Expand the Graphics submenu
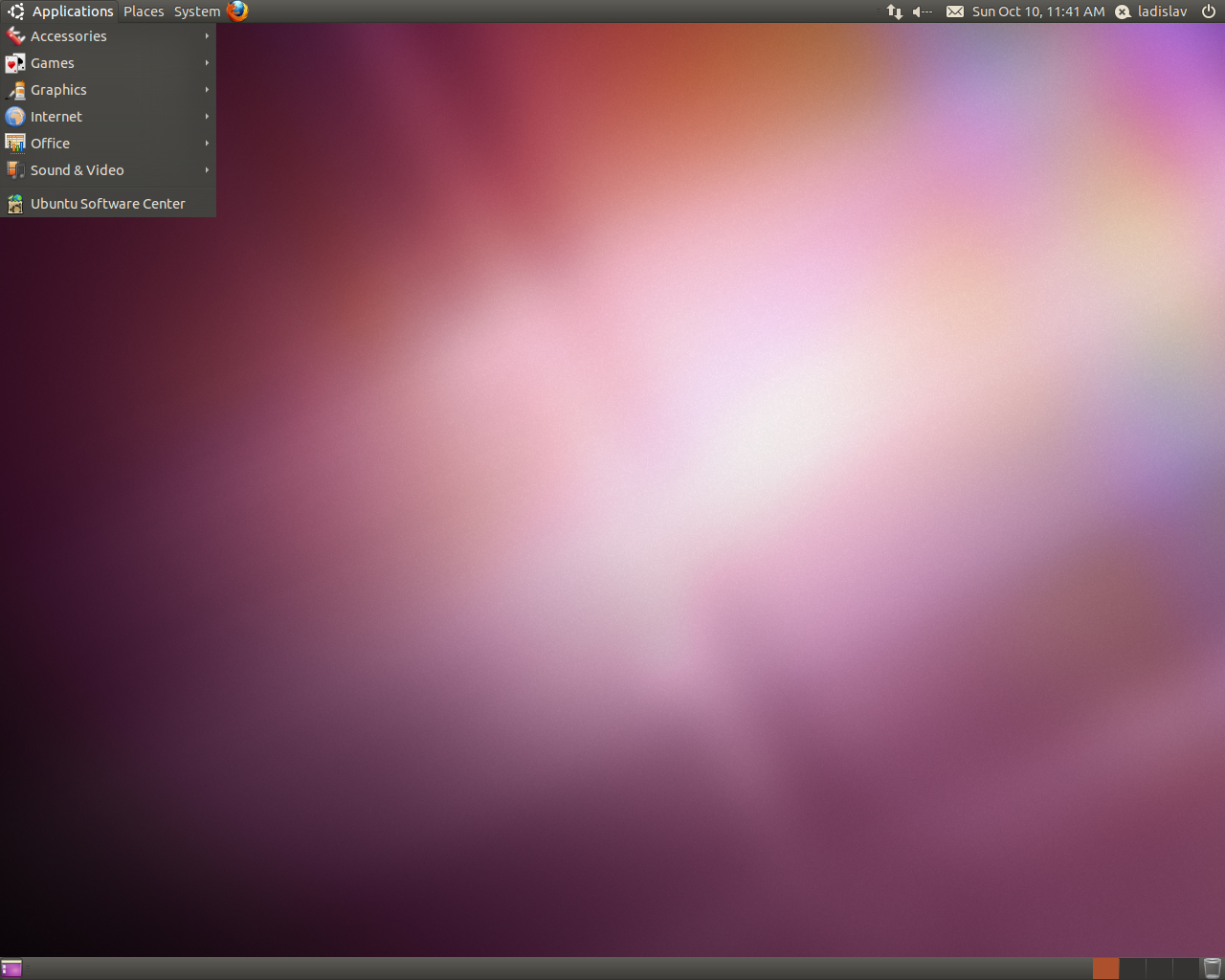 108,90
